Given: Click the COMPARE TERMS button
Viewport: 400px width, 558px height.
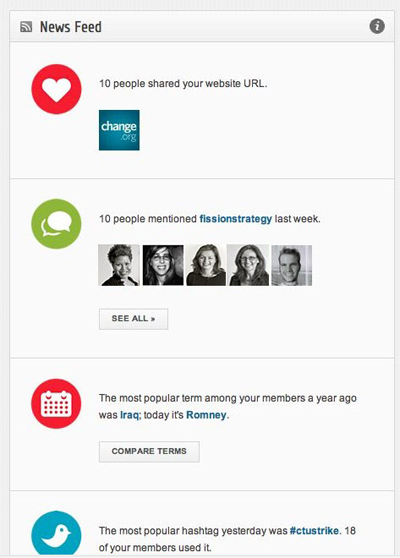Looking at the screenshot, I should [x=149, y=452].
